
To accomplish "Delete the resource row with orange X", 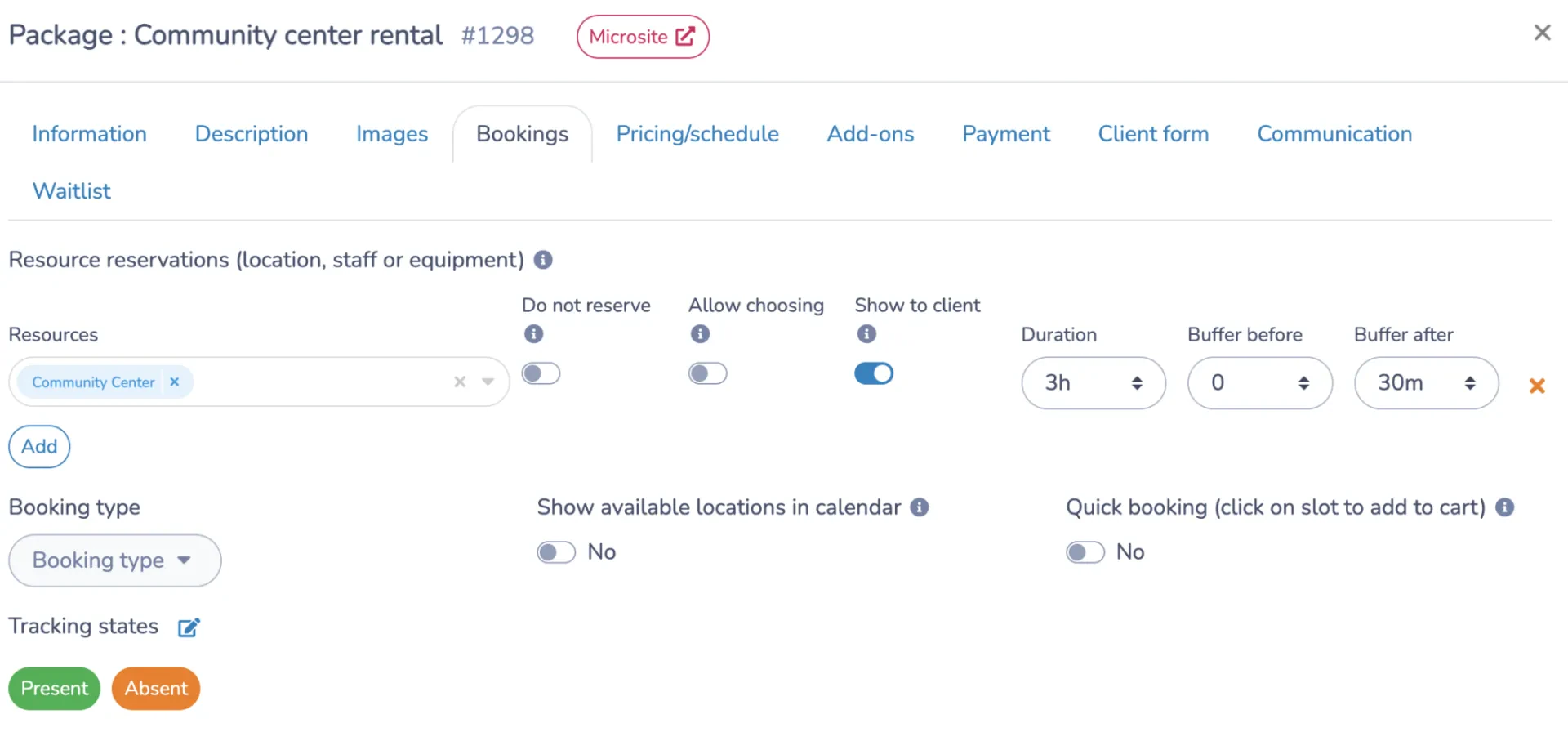I will pyautogui.click(x=1537, y=385).
